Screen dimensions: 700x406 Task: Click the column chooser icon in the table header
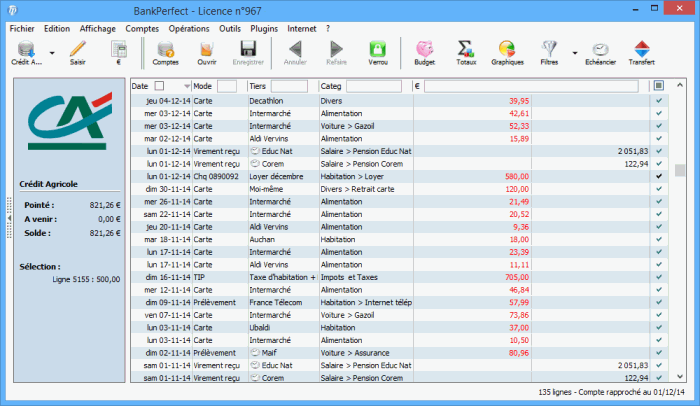point(658,85)
